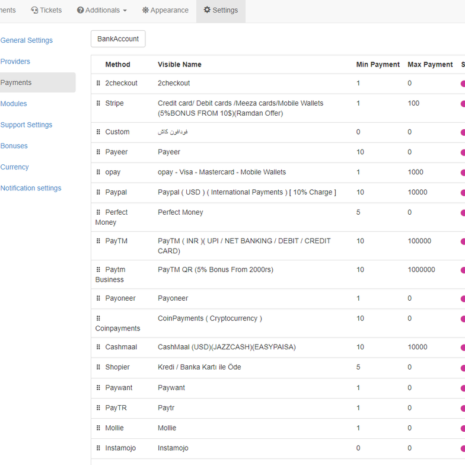
Task: Click 'opay - Visa - Mastercard - Mobile Wallets'
Action: pos(222,172)
